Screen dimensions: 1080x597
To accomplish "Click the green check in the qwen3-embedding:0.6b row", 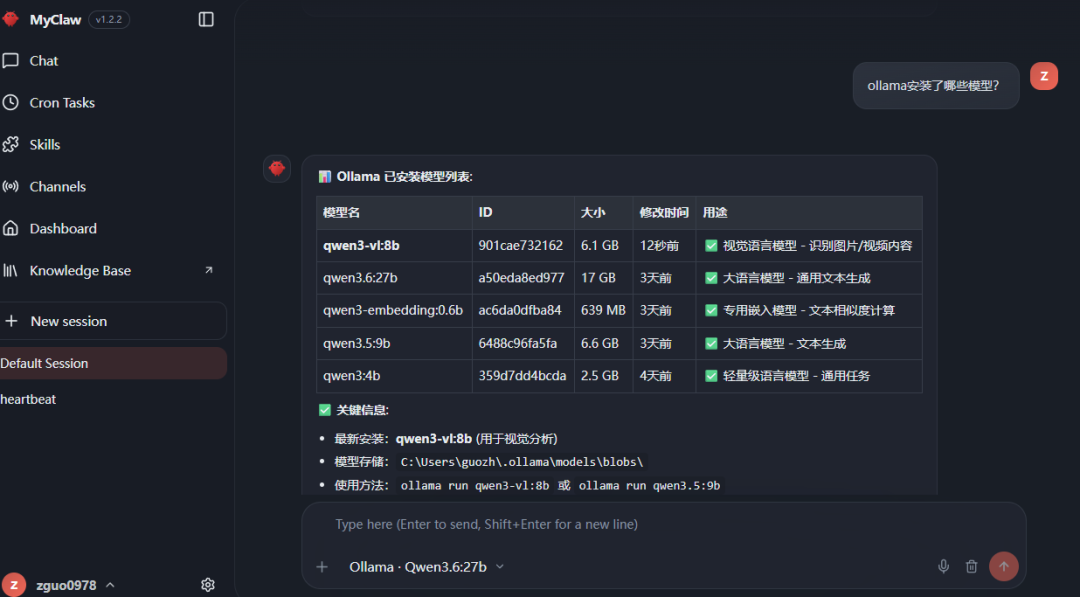I will click(711, 311).
